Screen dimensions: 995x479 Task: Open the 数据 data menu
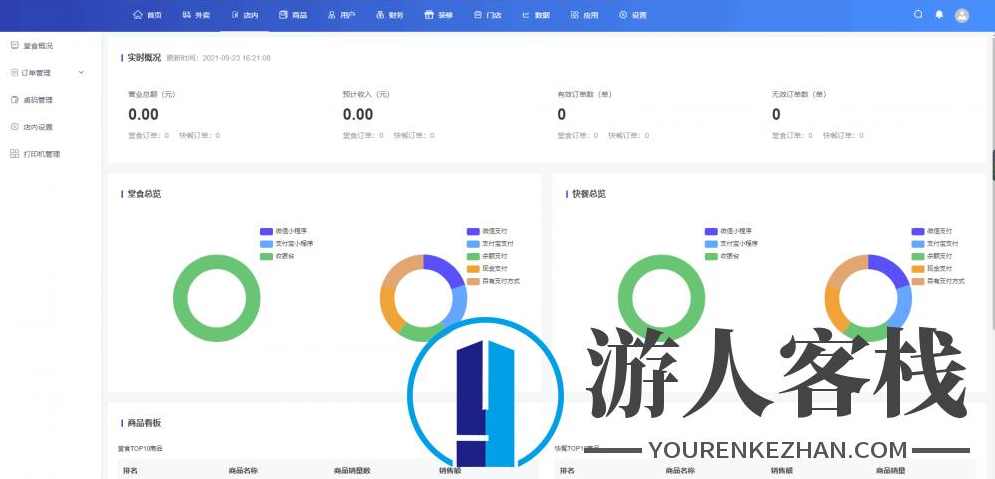point(536,15)
